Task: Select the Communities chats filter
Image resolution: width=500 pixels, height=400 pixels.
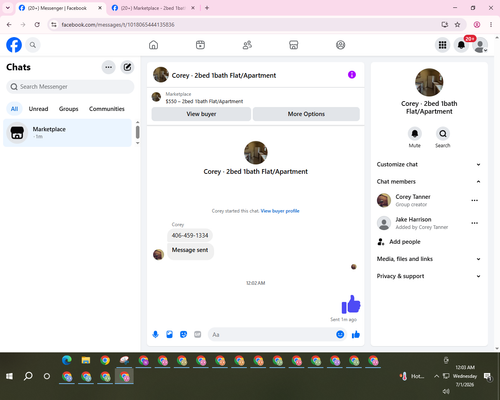Action: click(107, 109)
